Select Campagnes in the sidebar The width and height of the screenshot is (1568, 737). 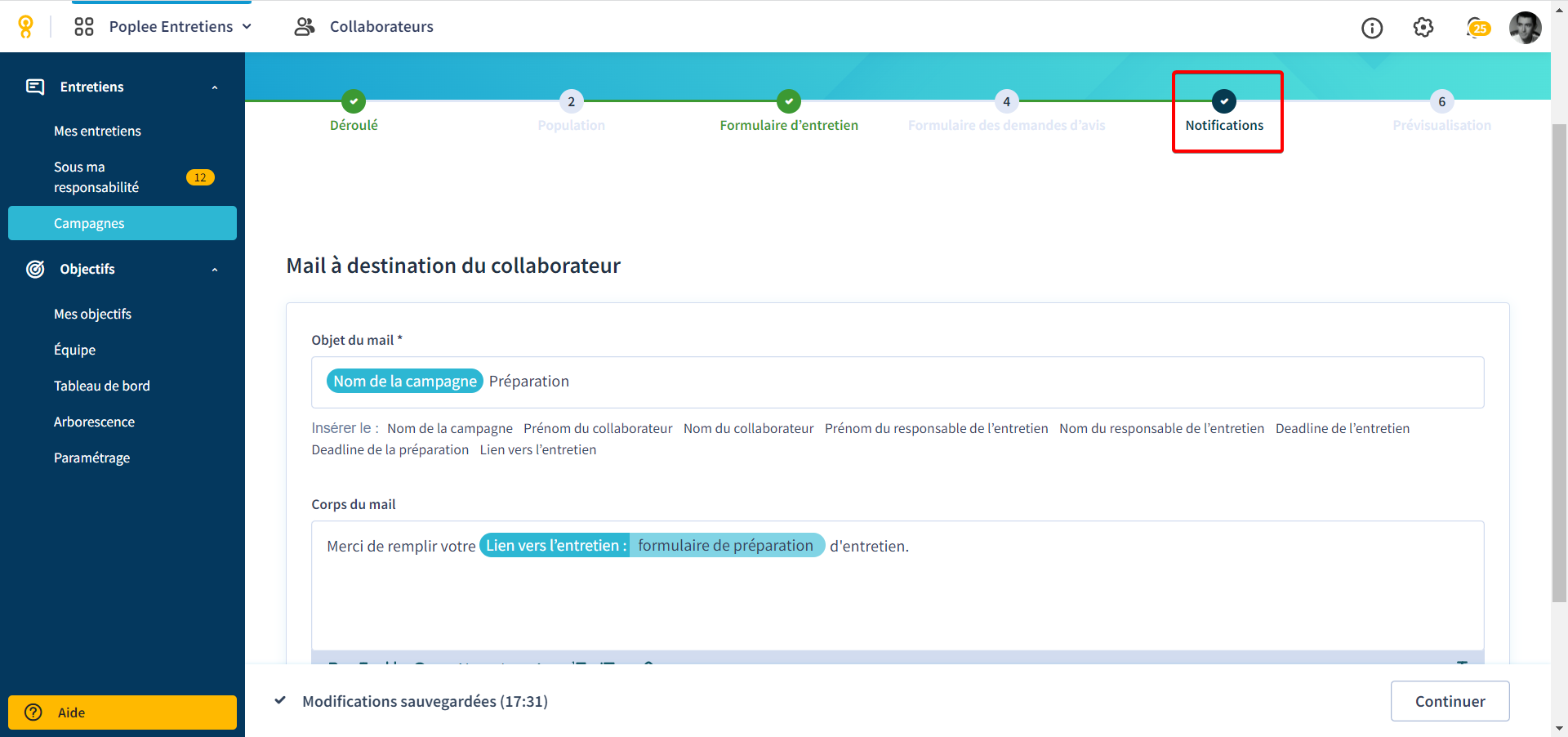click(122, 223)
